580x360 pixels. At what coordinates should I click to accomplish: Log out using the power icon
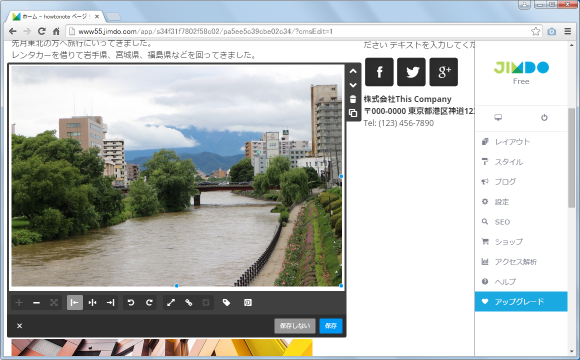point(544,118)
